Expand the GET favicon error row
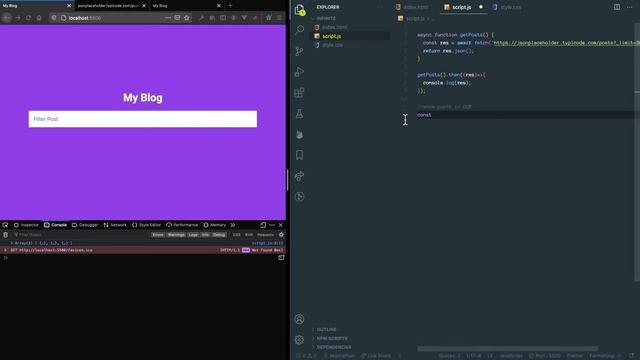The width and height of the screenshot is (640, 360). pos(5,250)
